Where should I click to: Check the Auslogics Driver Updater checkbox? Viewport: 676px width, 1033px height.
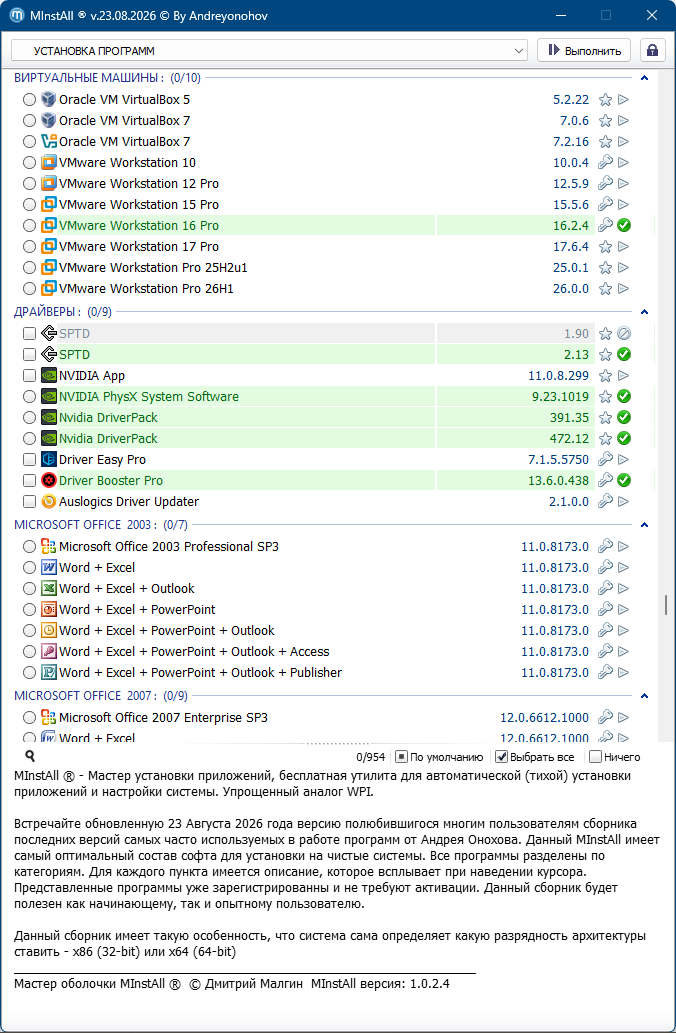29,501
